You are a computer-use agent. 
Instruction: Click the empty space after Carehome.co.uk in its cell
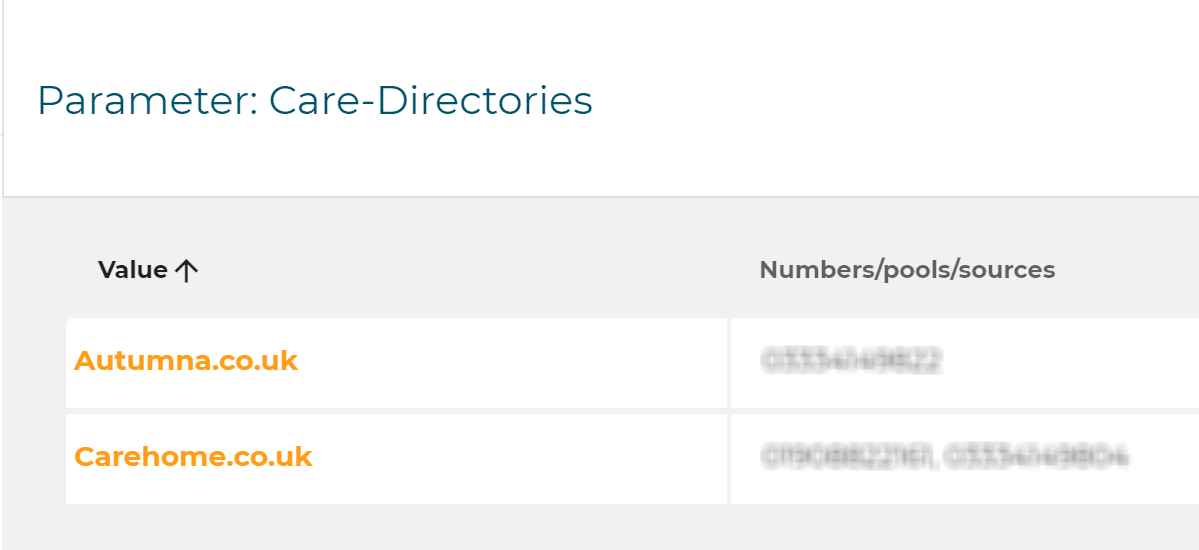point(520,459)
